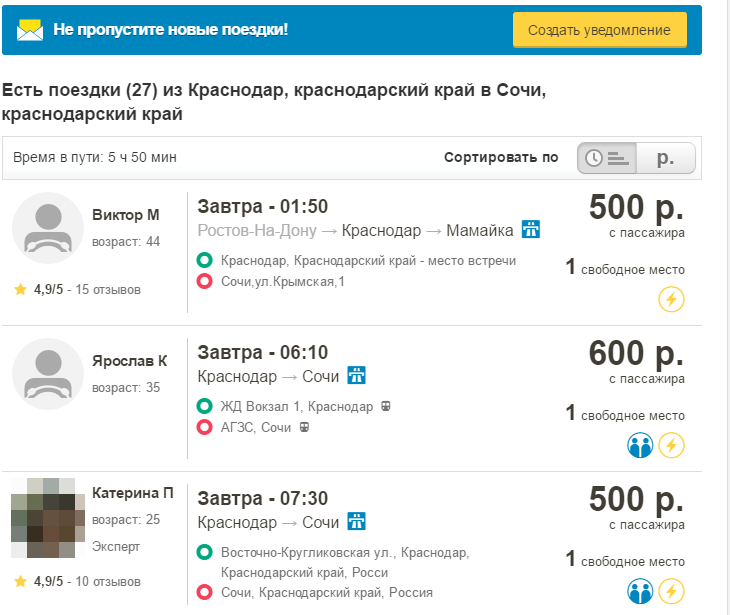730x615 pixels.
Task: Click highway icon on Ростов-На-Дону trip
Action: tap(531, 229)
